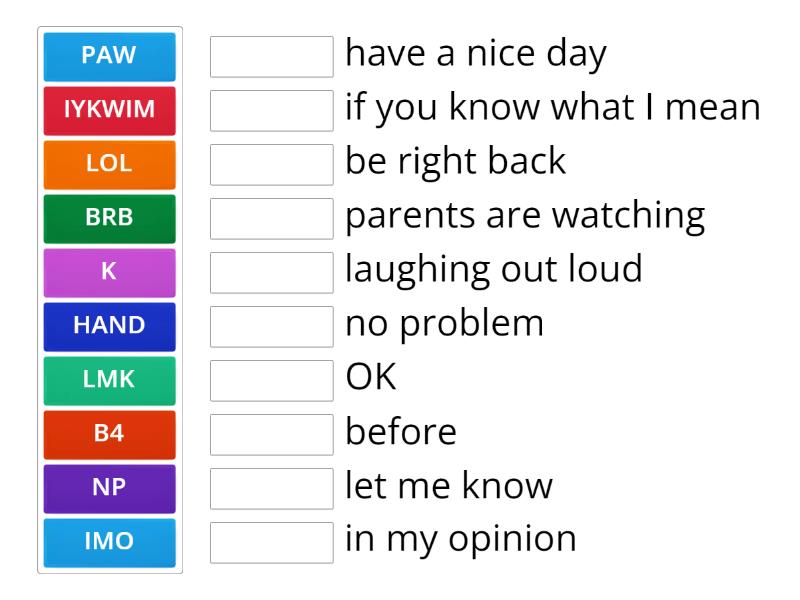Click the LMK tile
The image size is (800, 600).
[109, 380]
